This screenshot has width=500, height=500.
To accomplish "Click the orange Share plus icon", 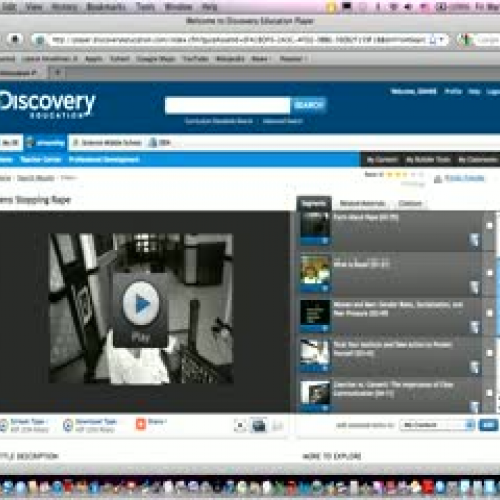I will [x=141, y=424].
